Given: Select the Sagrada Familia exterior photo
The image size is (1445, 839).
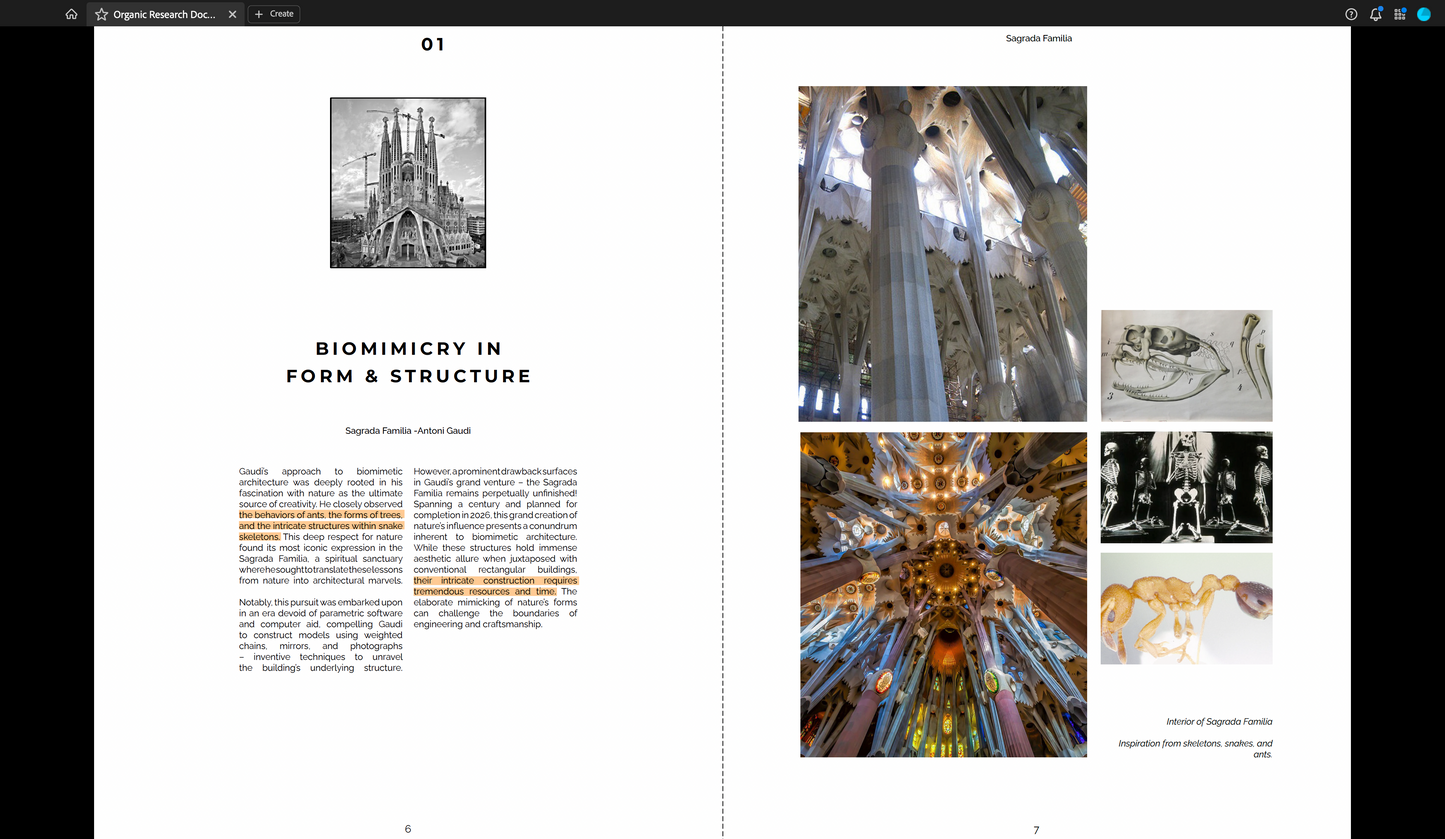Looking at the screenshot, I should (407, 182).
